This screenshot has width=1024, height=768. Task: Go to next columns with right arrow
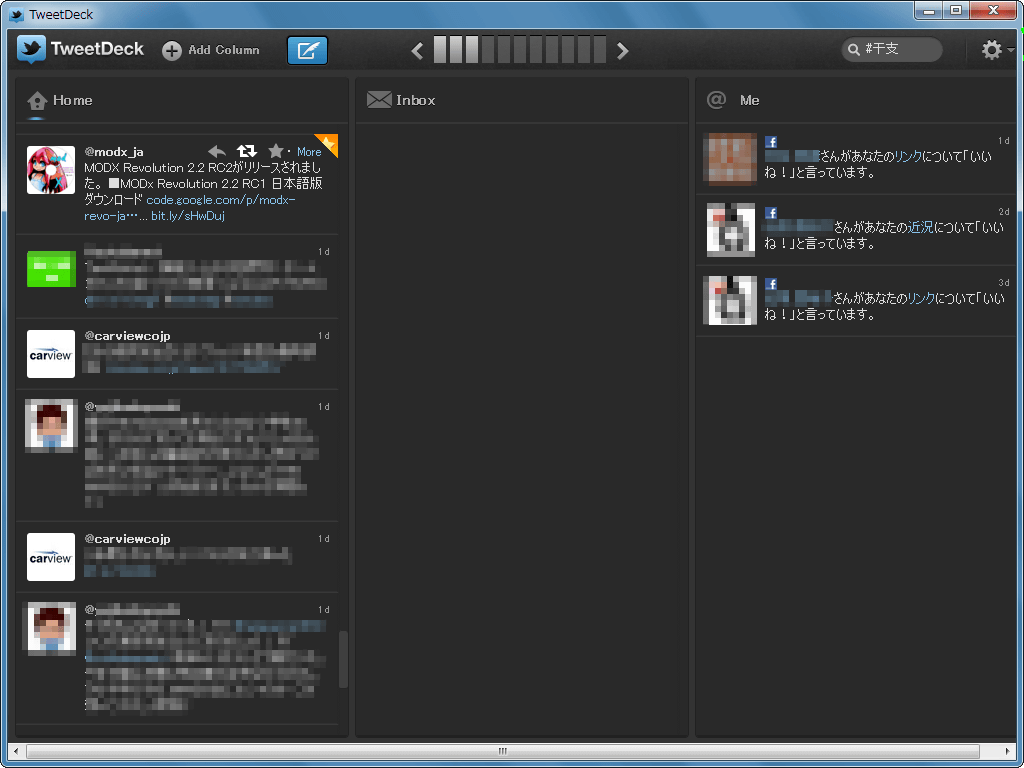(622, 50)
